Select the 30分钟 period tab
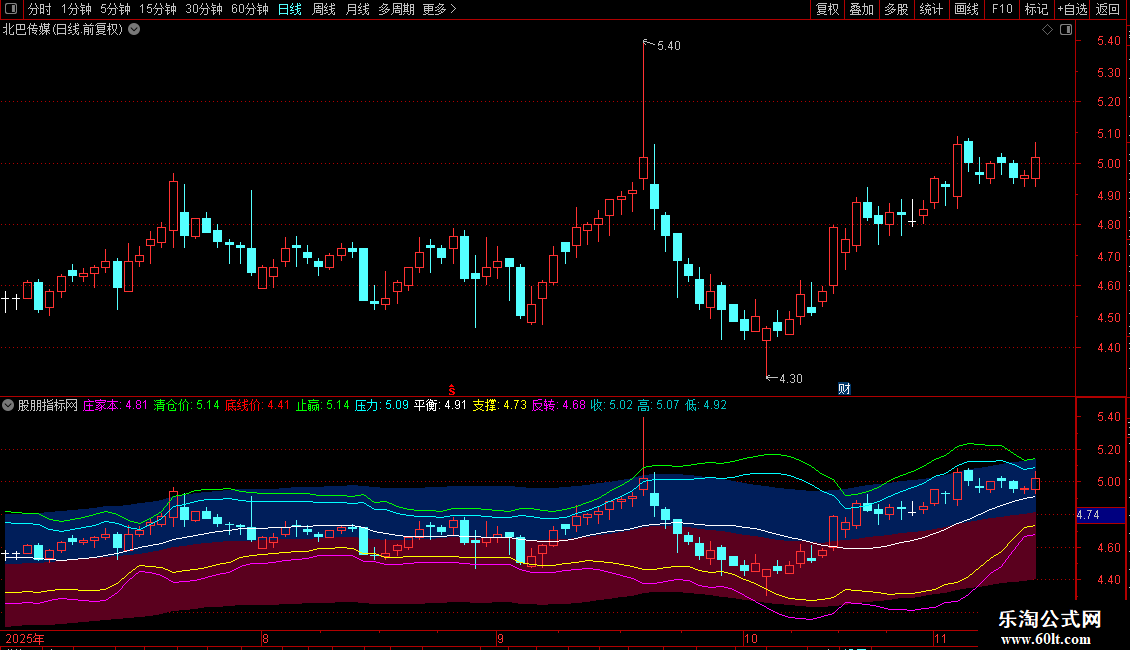The image size is (1130, 650). click(204, 10)
